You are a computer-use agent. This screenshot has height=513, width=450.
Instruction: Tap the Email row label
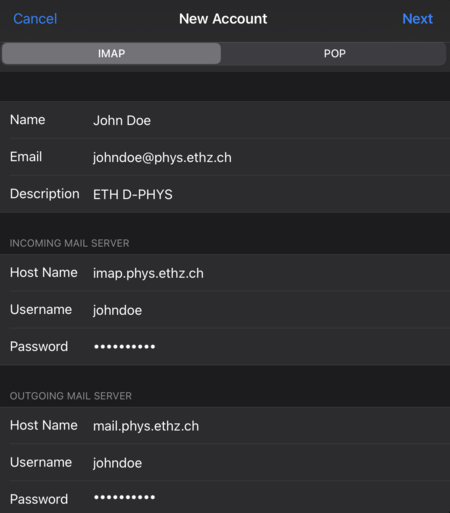click(26, 157)
